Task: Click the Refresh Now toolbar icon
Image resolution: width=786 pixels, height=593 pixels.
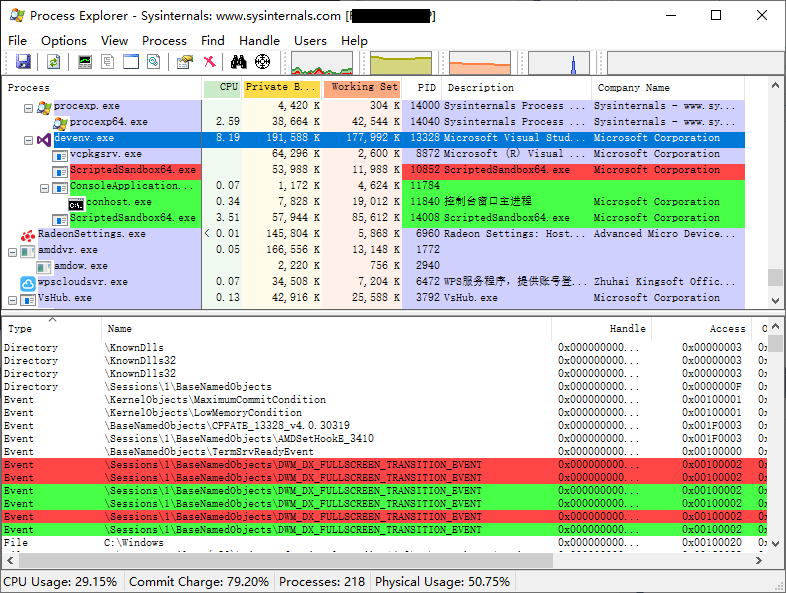Action: pos(53,62)
